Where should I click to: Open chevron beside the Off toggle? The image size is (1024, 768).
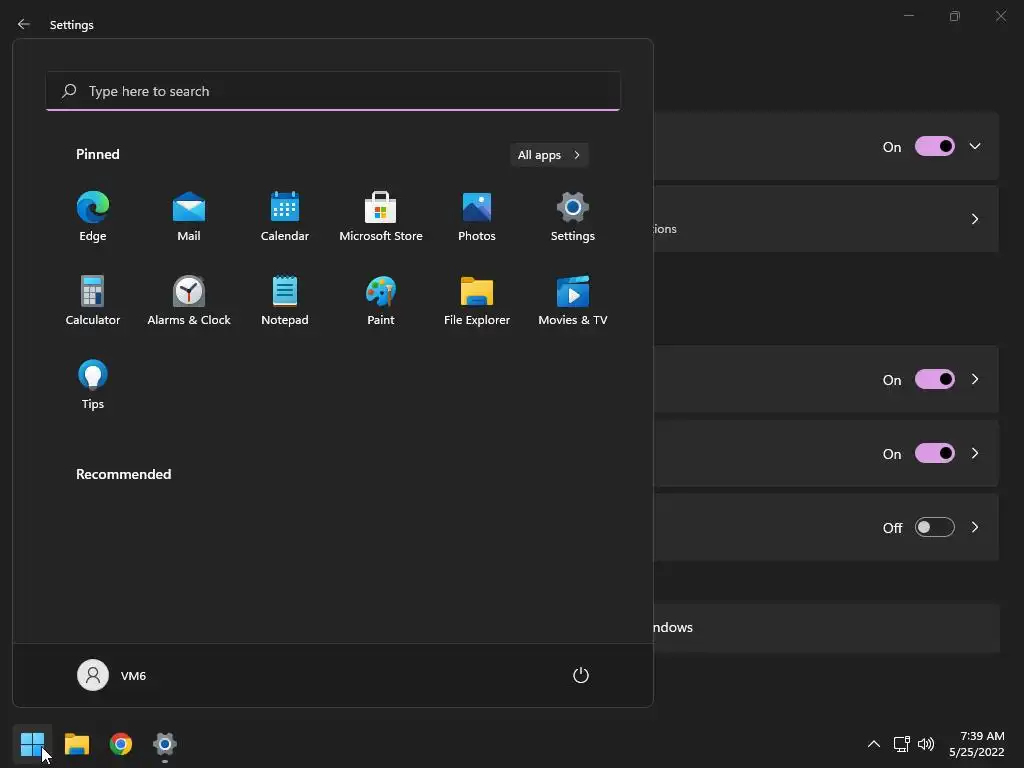(x=975, y=527)
